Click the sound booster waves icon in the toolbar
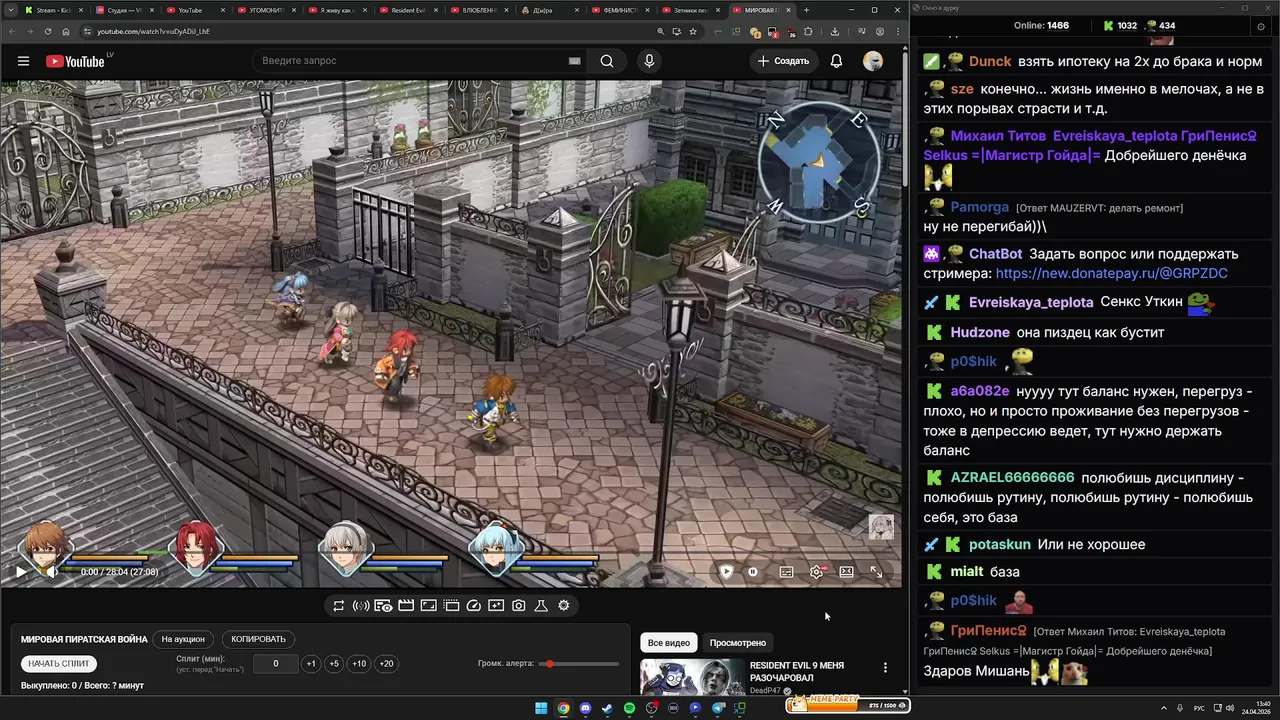This screenshot has height=720, width=1280. 361,606
